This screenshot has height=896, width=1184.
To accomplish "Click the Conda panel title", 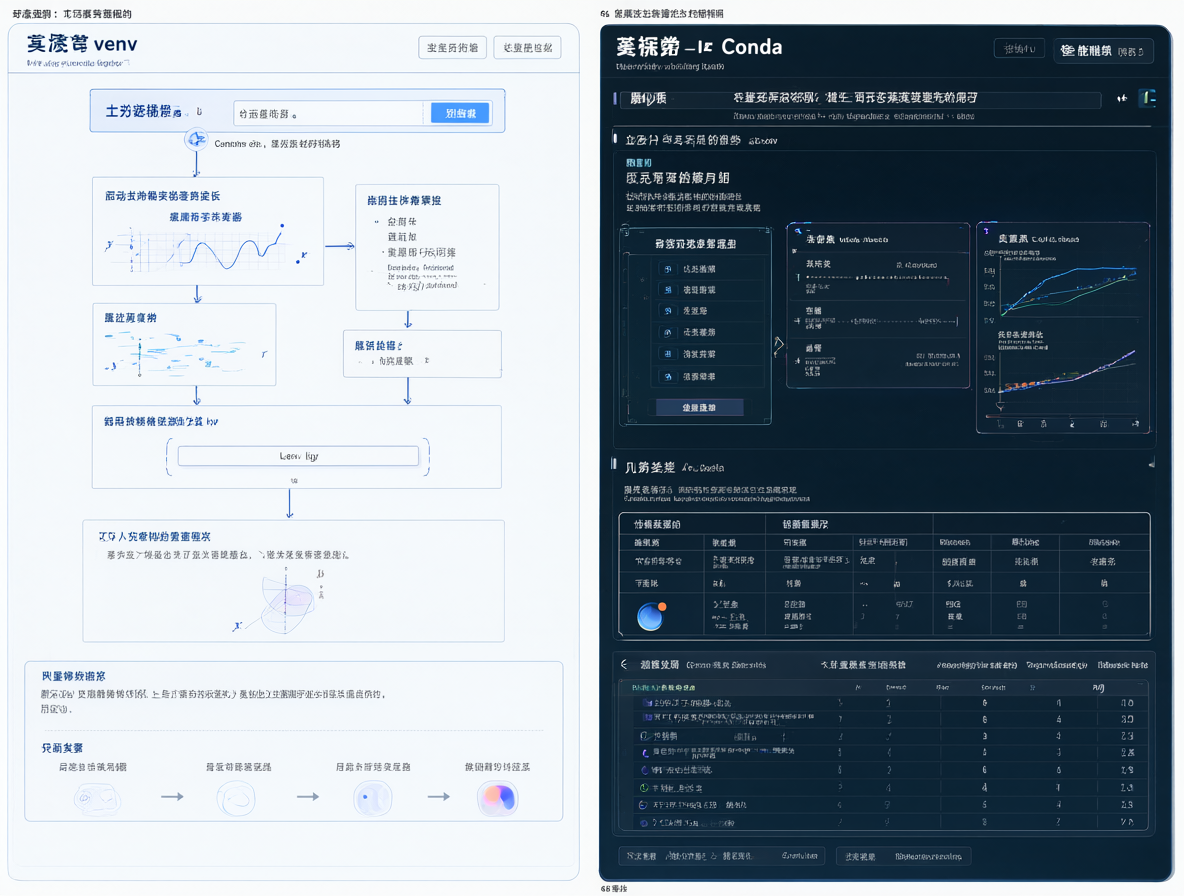I will click(699, 47).
